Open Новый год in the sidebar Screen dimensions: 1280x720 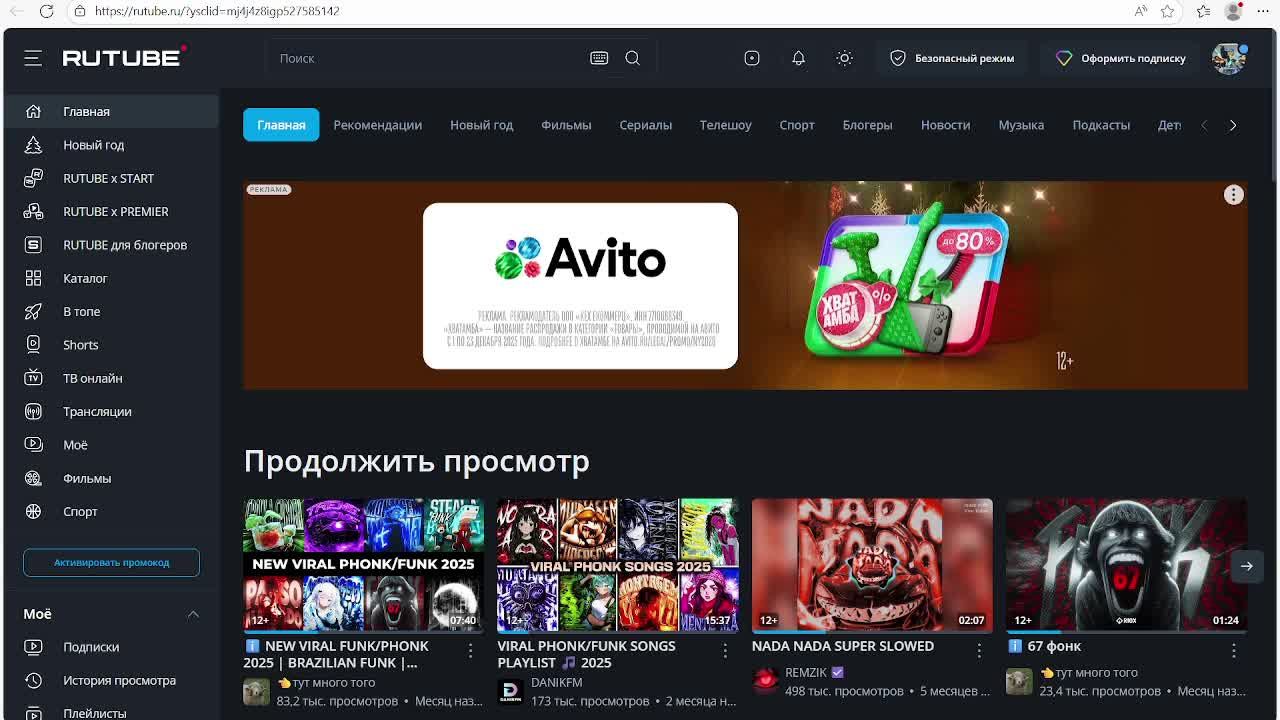pyautogui.click(x=110, y=145)
